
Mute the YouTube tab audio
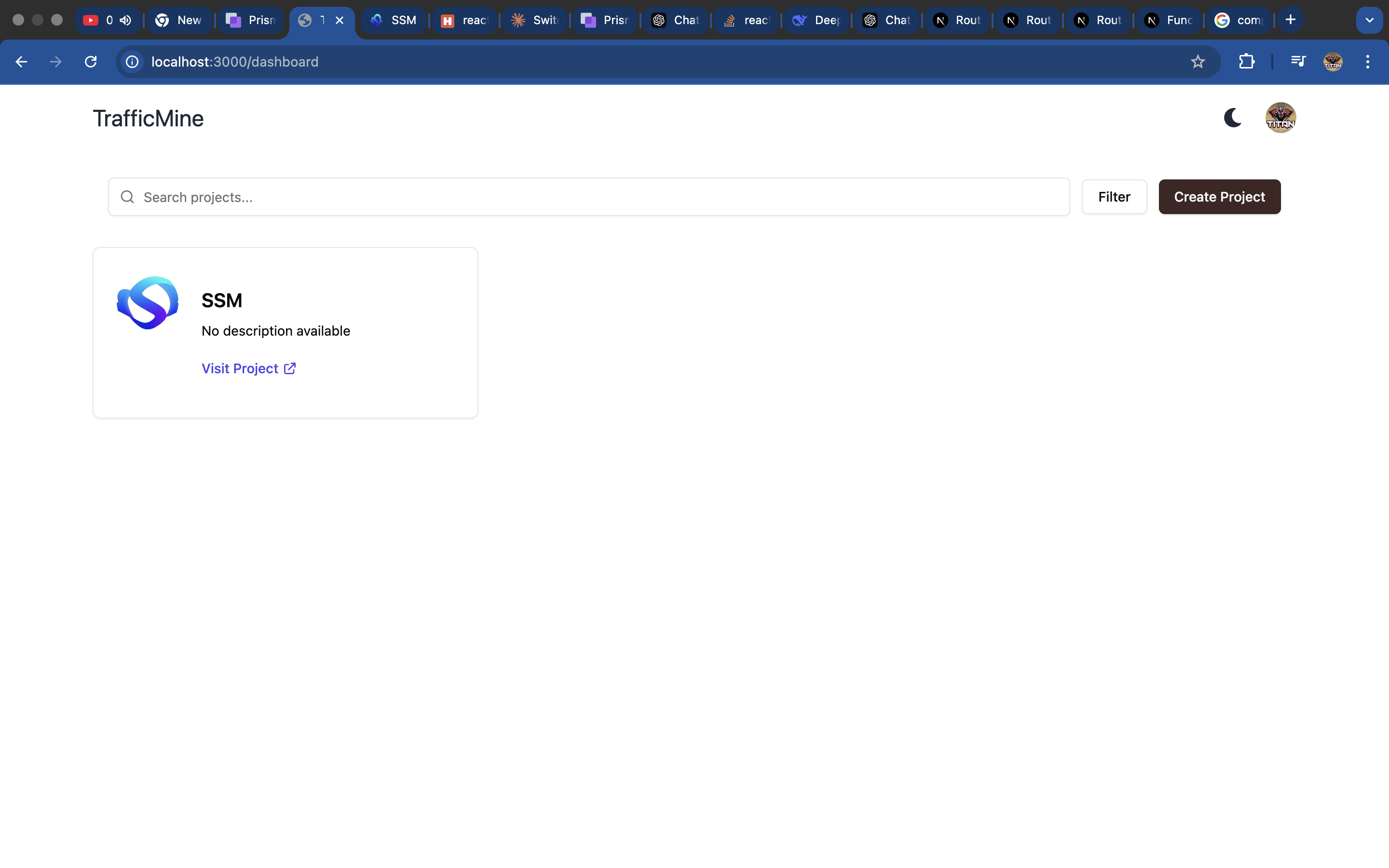click(x=126, y=21)
